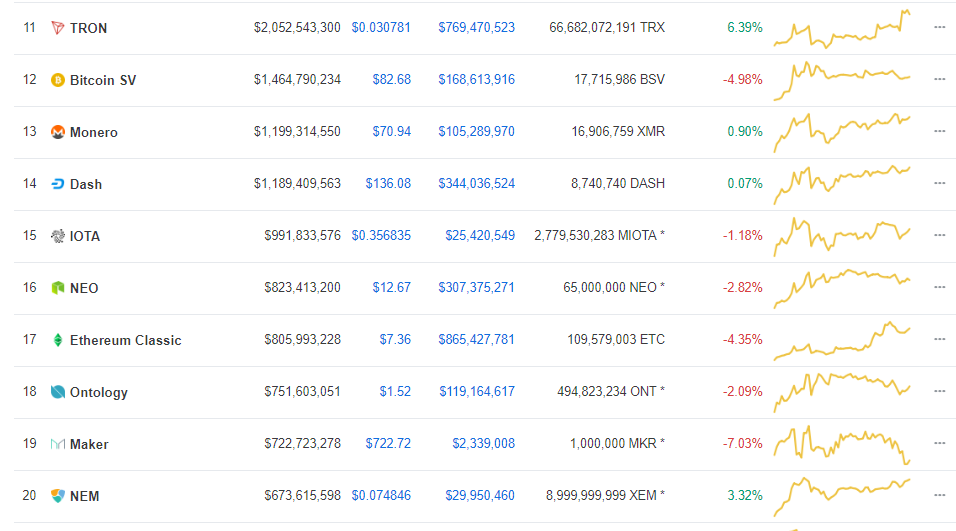Click the Monero coin logo icon
The height and width of the screenshot is (531, 956).
(57, 132)
